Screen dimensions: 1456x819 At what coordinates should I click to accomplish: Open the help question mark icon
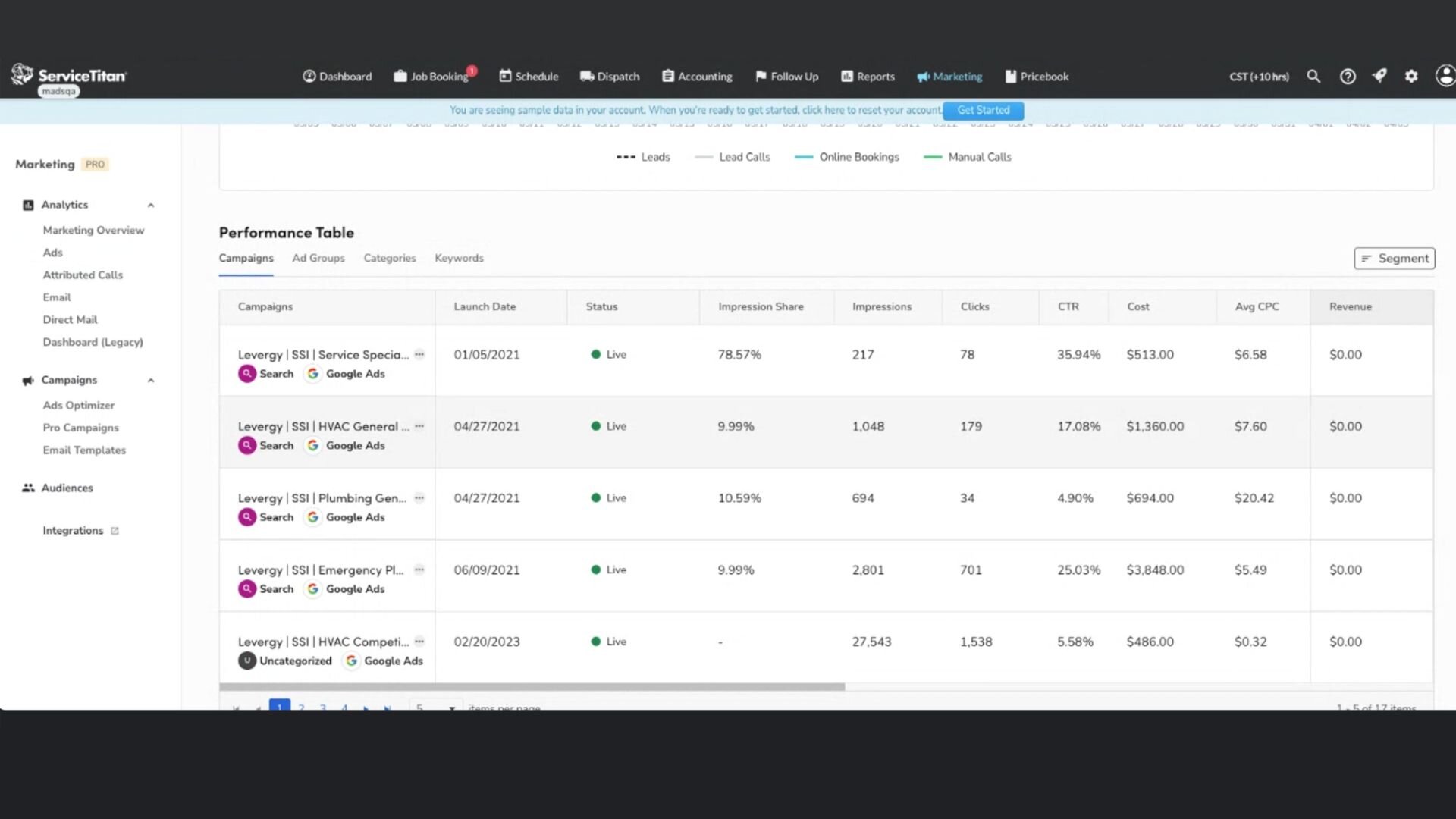coord(1348,77)
